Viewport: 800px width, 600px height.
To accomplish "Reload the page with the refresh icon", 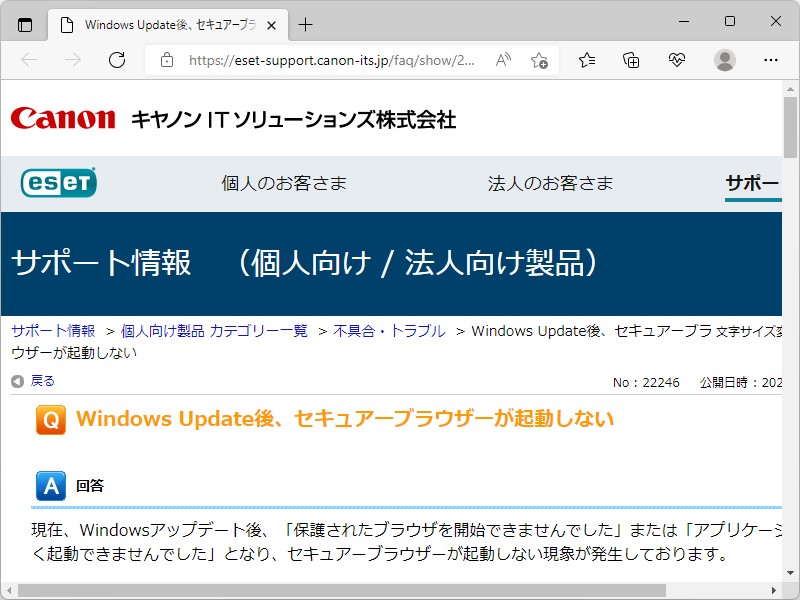I will [x=117, y=60].
